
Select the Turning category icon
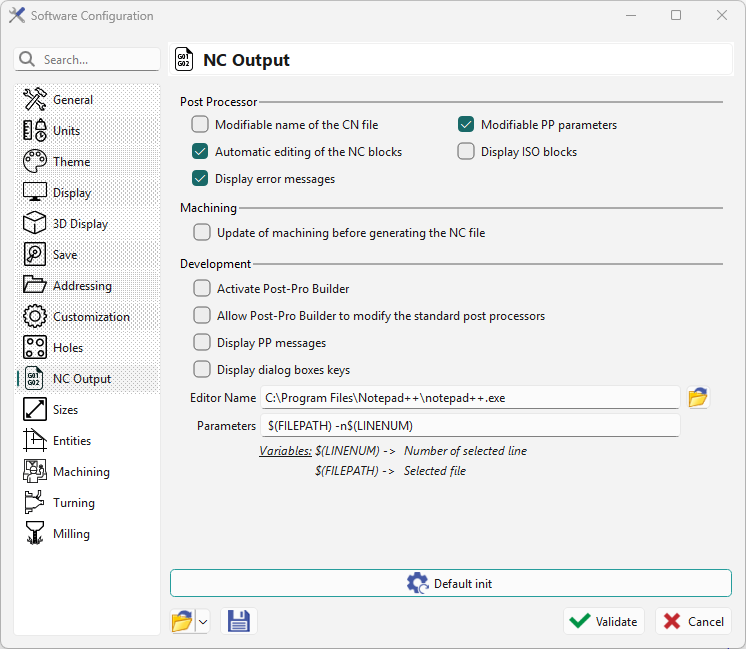35,503
